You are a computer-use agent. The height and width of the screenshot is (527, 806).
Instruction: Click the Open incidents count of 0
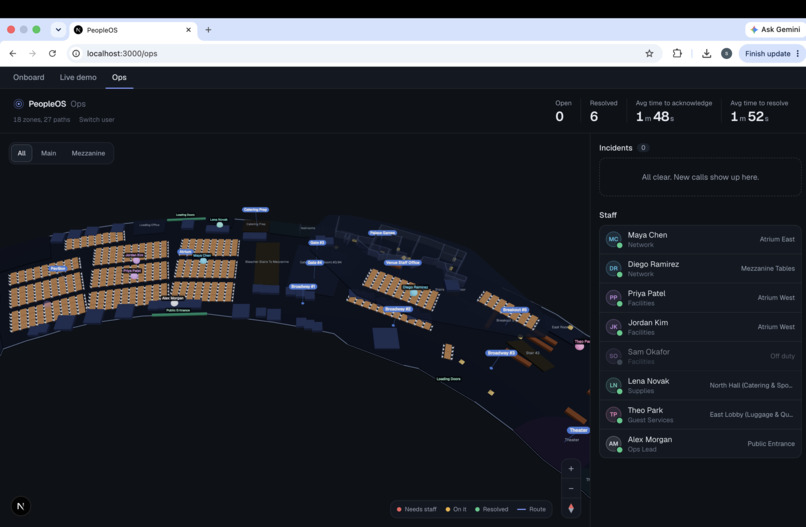click(559, 117)
